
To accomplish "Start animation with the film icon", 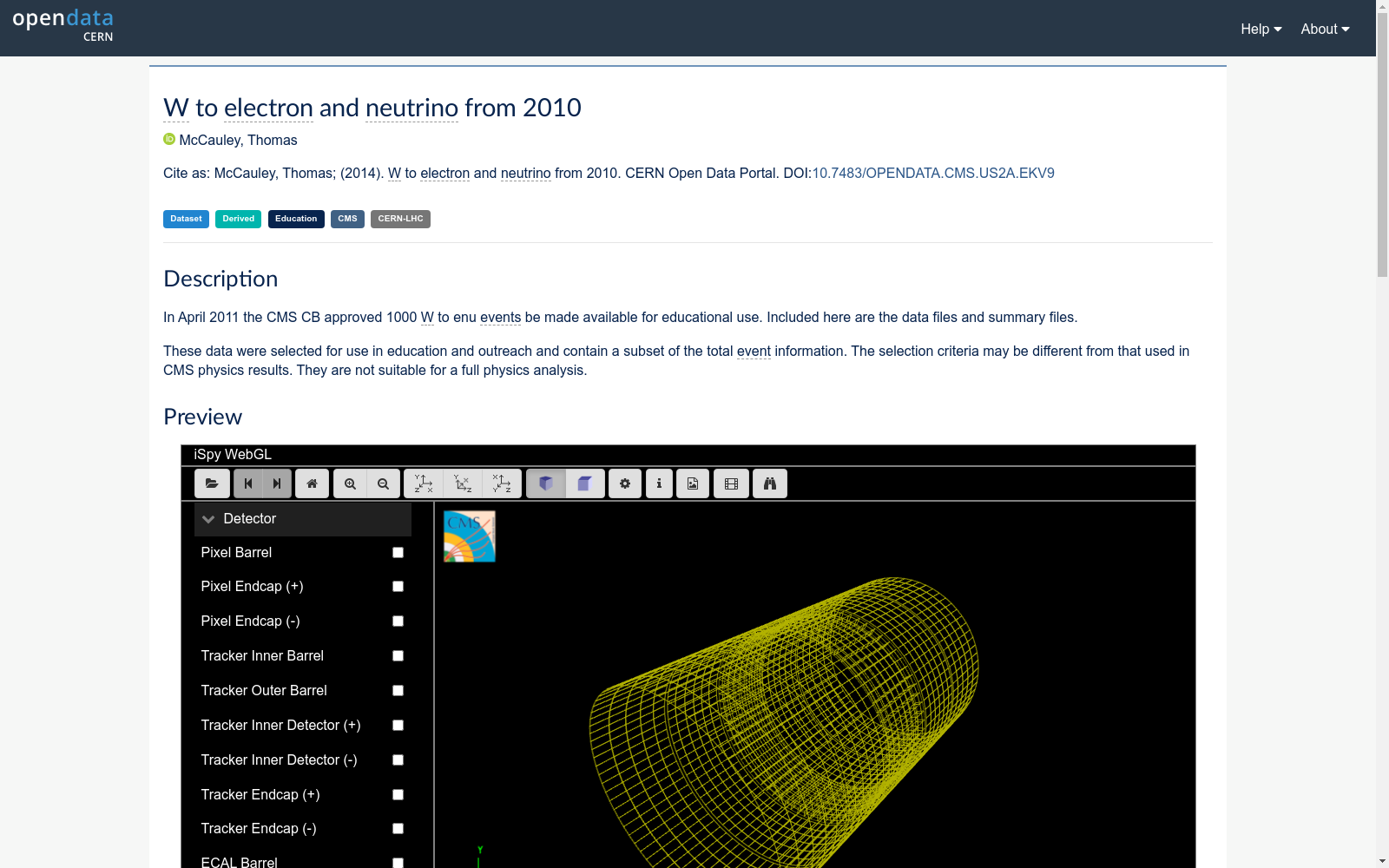I will tap(731, 483).
